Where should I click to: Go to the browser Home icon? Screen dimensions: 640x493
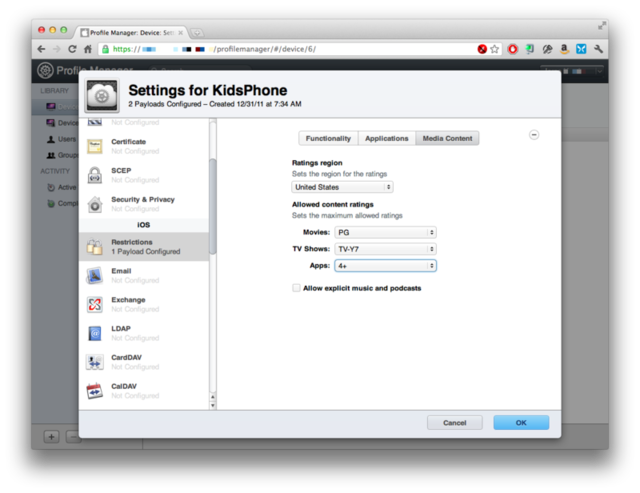[88, 49]
